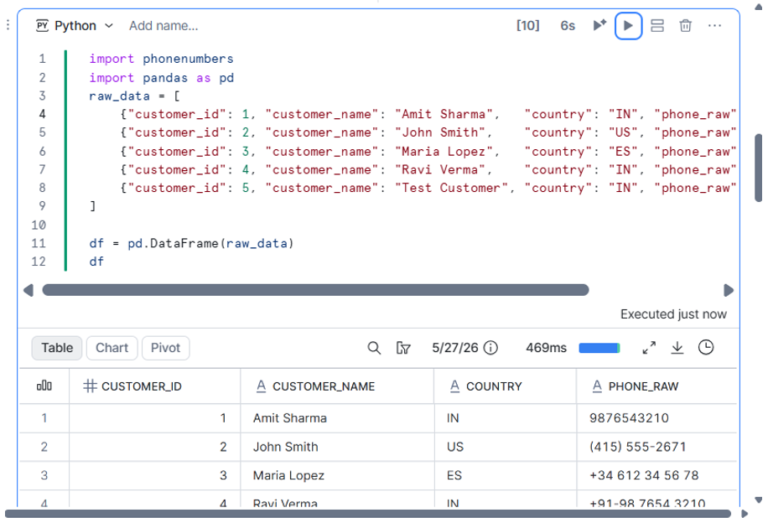Click the pd.DataFrame(raw_data) code line
This screenshot has height=518, width=768.
[192, 243]
